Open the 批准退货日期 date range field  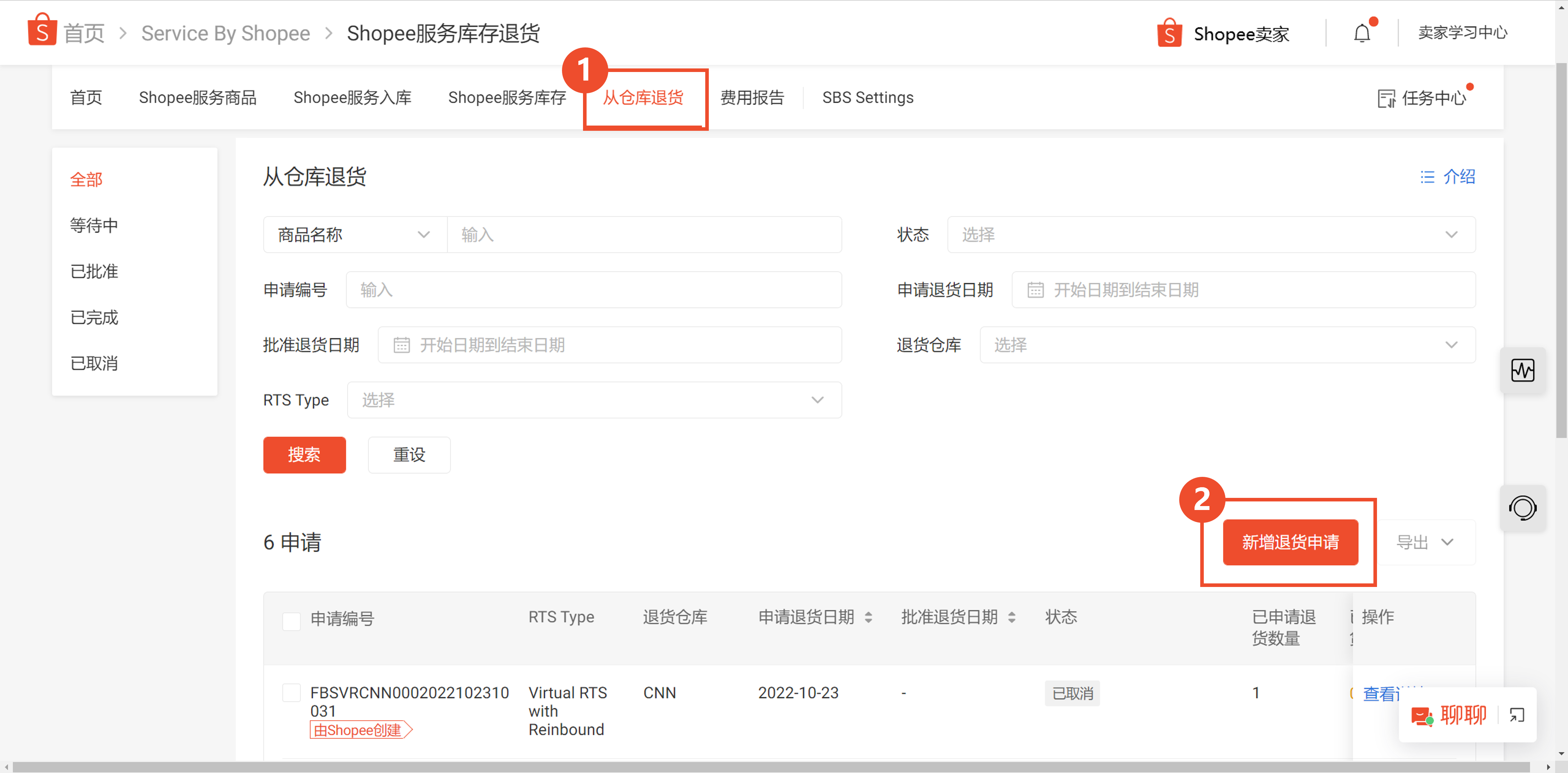tap(609, 345)
